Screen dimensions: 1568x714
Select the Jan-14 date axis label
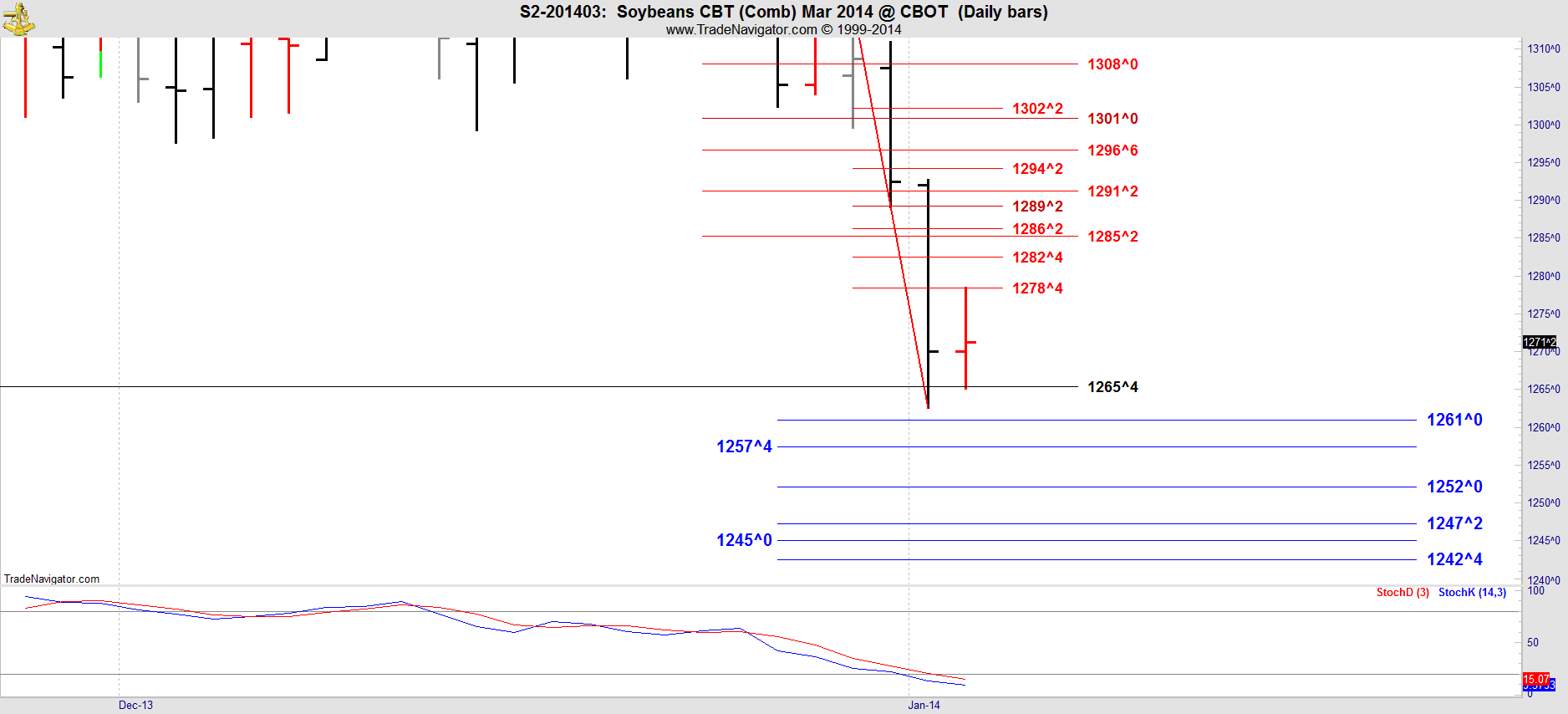point(924,705)
